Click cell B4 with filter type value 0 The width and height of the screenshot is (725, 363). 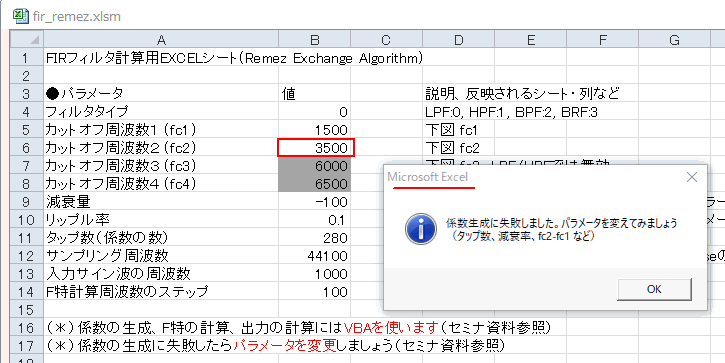(314, 111)
